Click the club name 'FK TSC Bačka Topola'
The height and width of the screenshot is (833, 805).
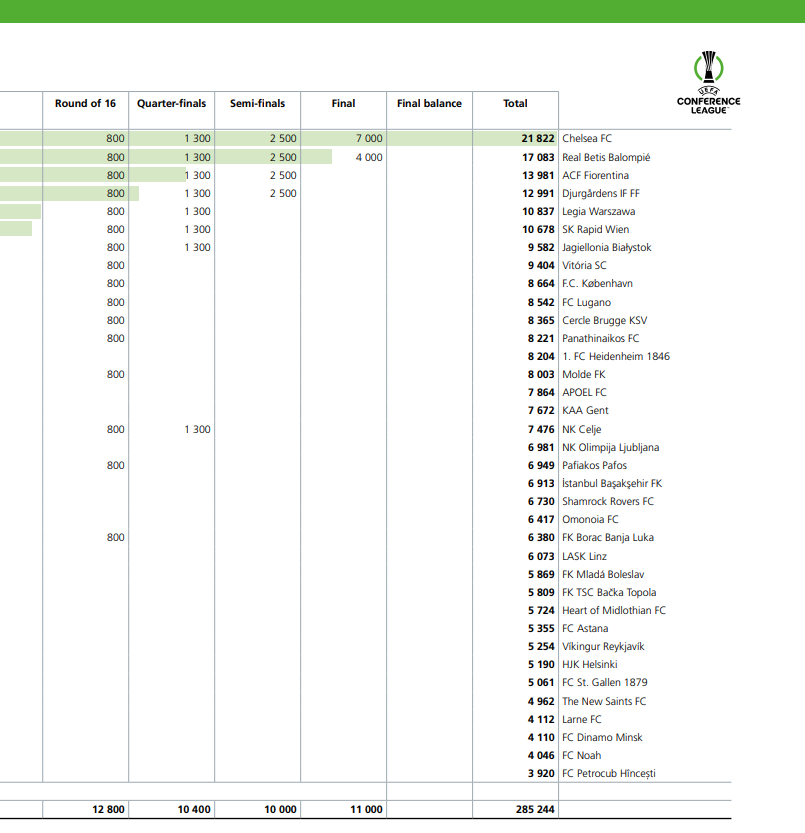coord(609,592)
